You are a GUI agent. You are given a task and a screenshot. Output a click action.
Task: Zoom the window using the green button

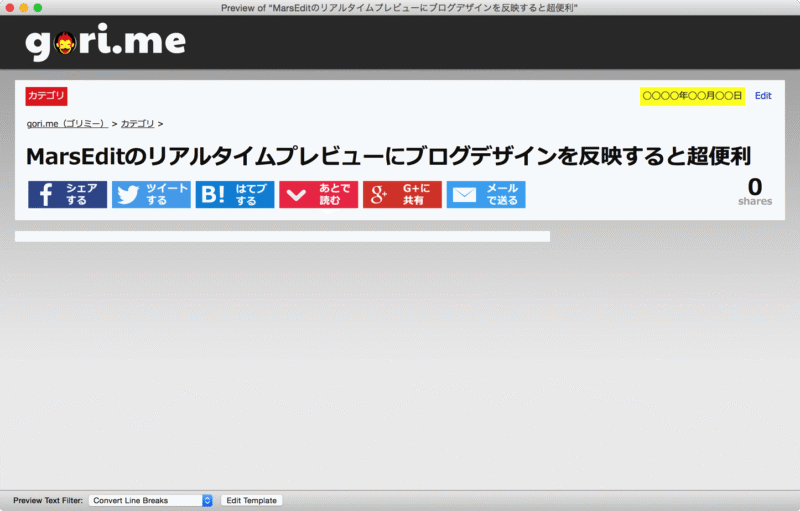[38, 7]
